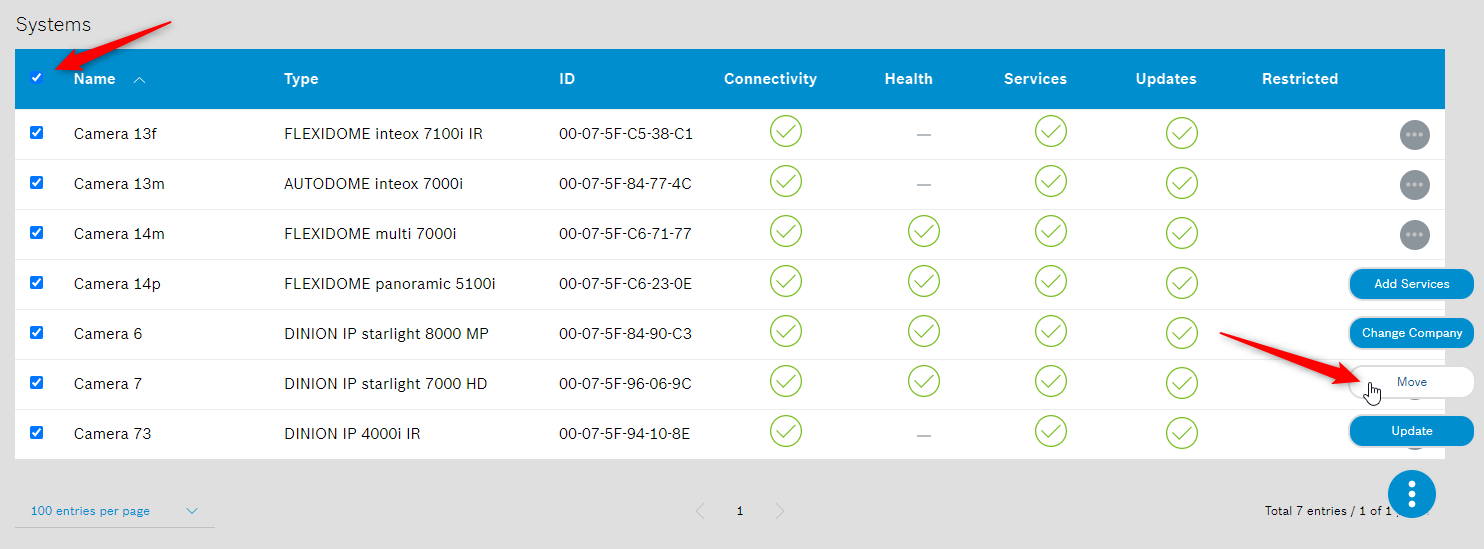The height and width of the screenshot is (549, 1484).
Task: Click Camera 73 updates status checkmark
Action: coord(1181,432)
